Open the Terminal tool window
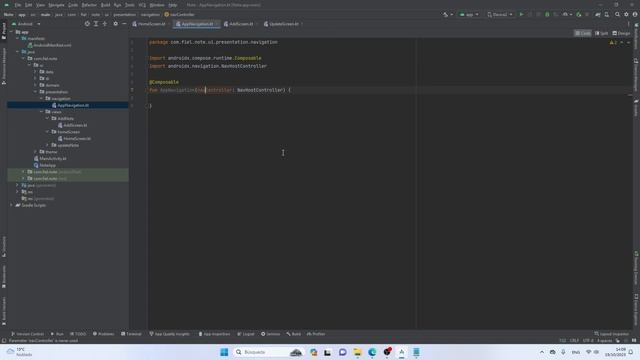Viewport: 640px width, 360px height. (131, 334)
